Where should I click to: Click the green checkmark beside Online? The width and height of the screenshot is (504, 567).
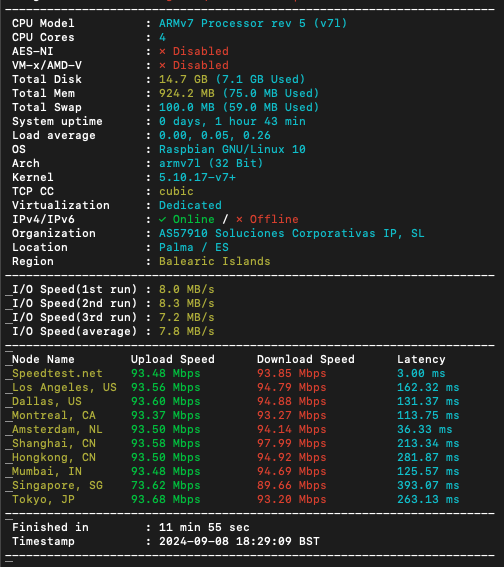[162, 219]
